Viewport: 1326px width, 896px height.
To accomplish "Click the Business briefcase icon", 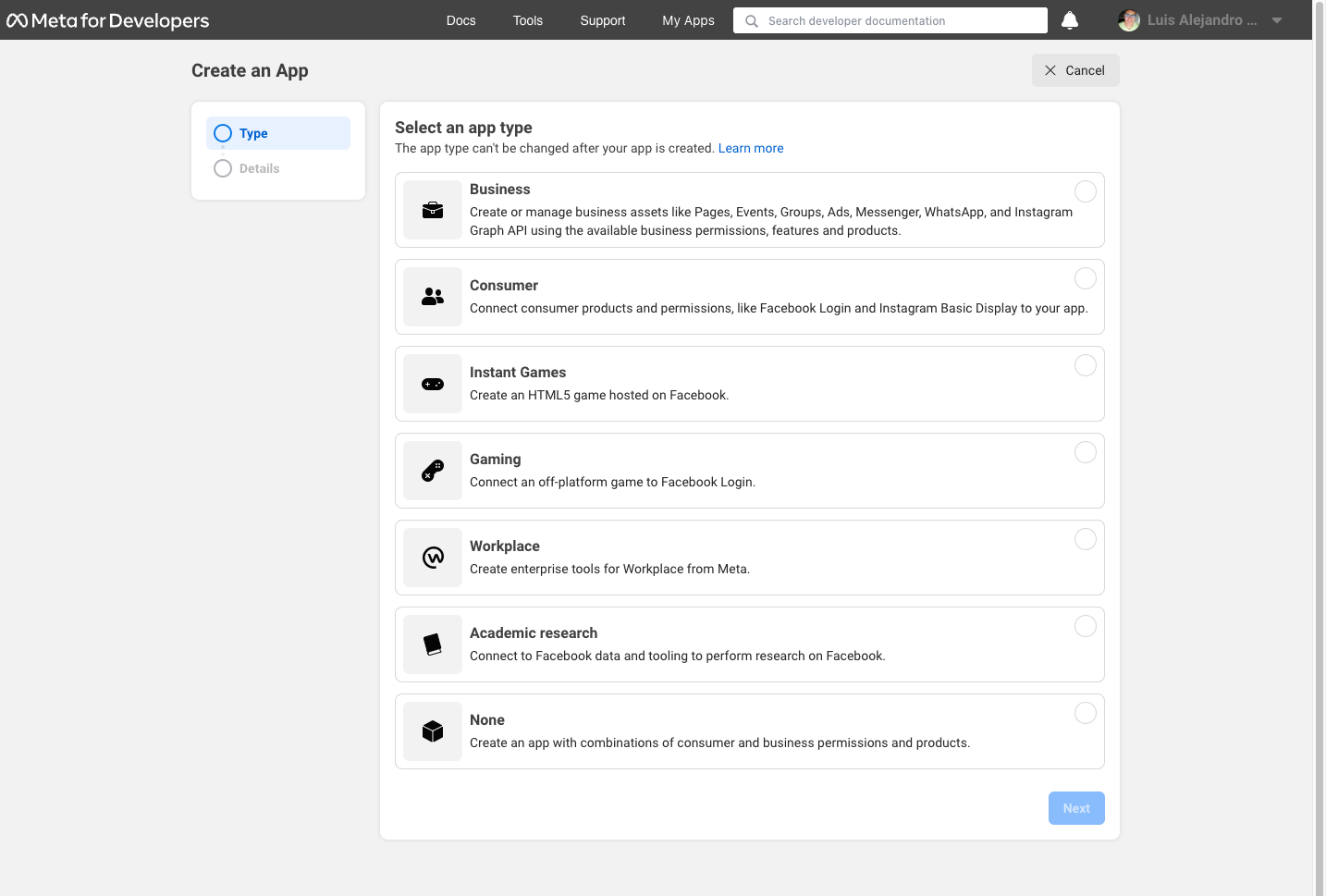I will click(433, 210).
